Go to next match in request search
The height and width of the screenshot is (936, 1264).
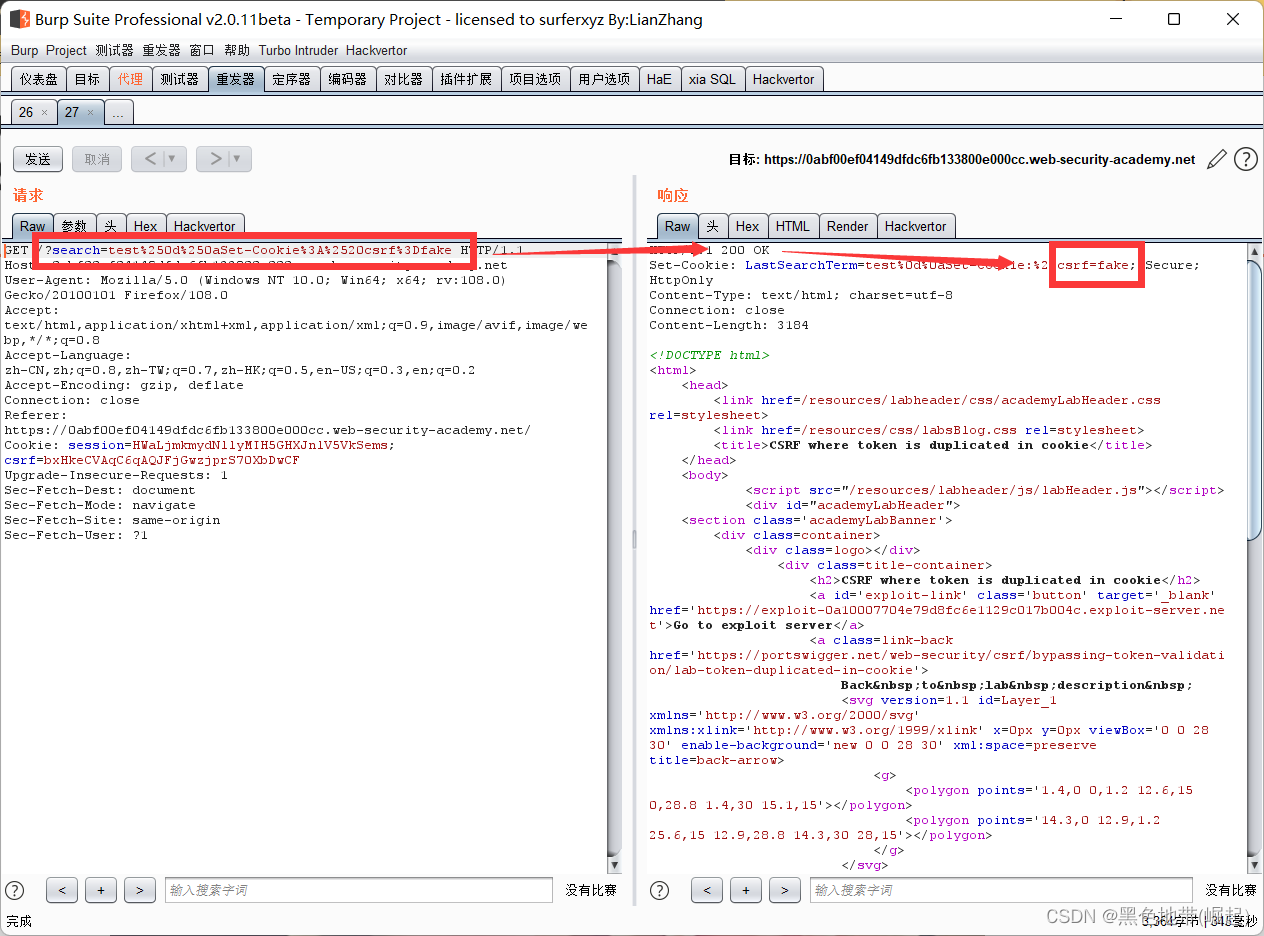point(140,890)
